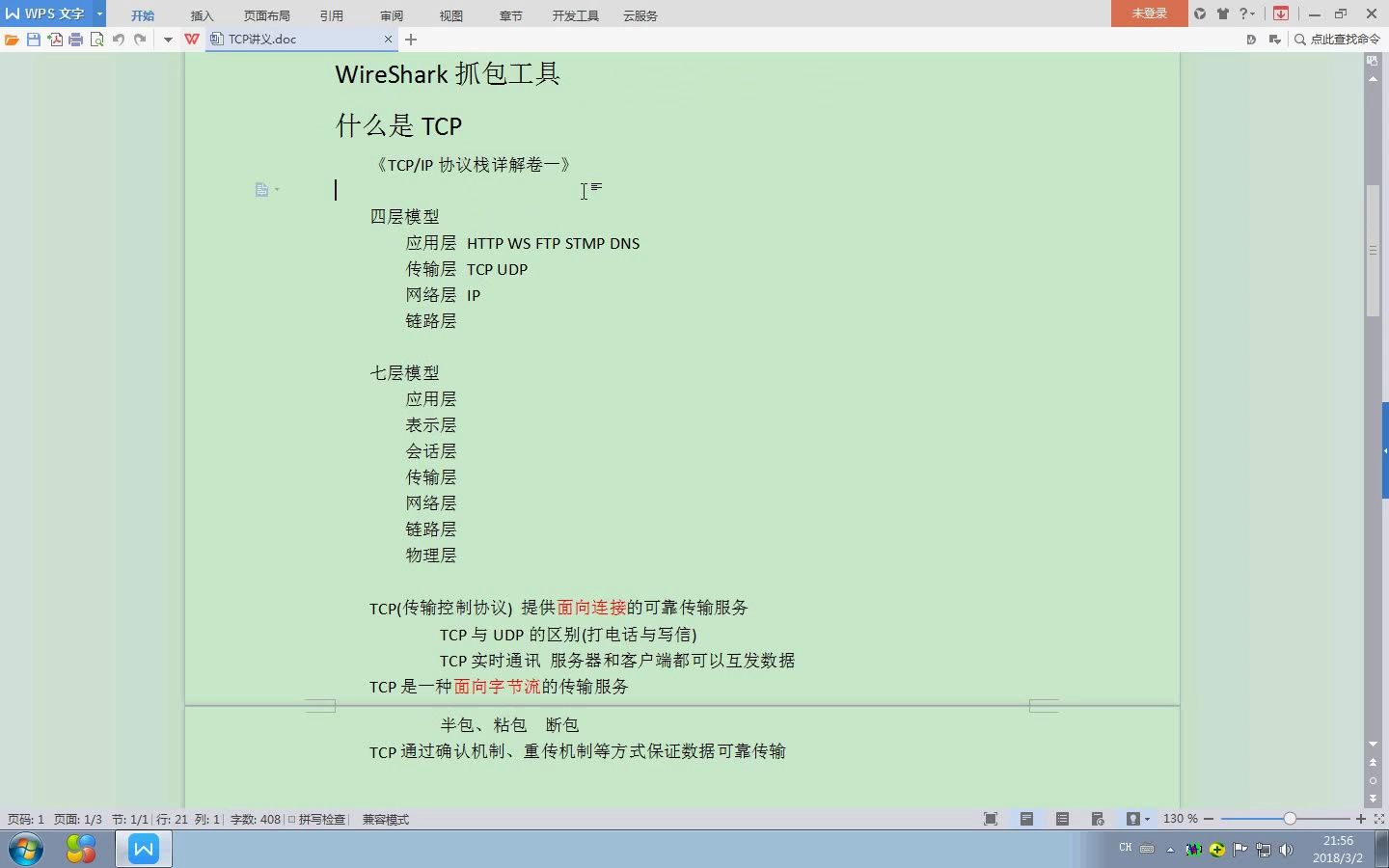Jump to next page using double-down arrow

tap(1373, 799)
